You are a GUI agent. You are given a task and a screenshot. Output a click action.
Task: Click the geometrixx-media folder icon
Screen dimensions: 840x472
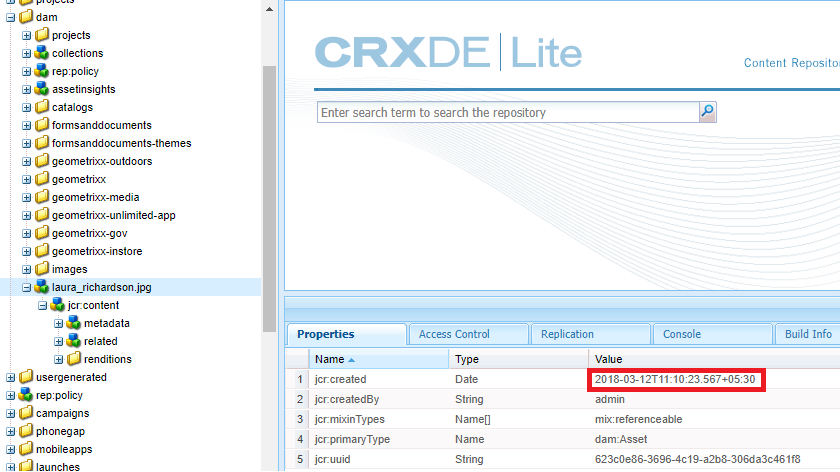[42, 197]
